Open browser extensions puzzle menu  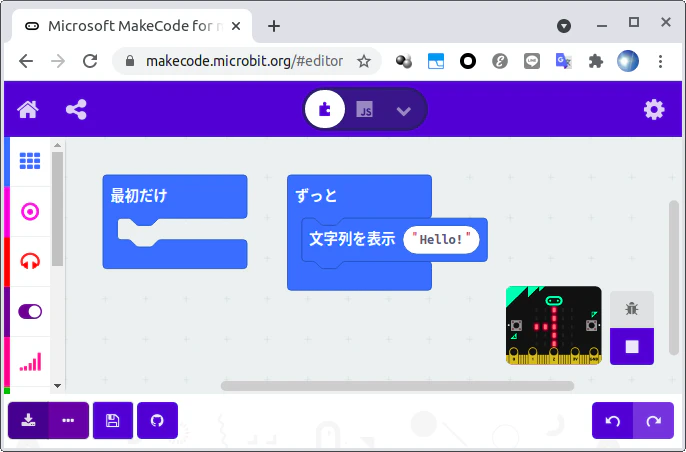(596, 61)
